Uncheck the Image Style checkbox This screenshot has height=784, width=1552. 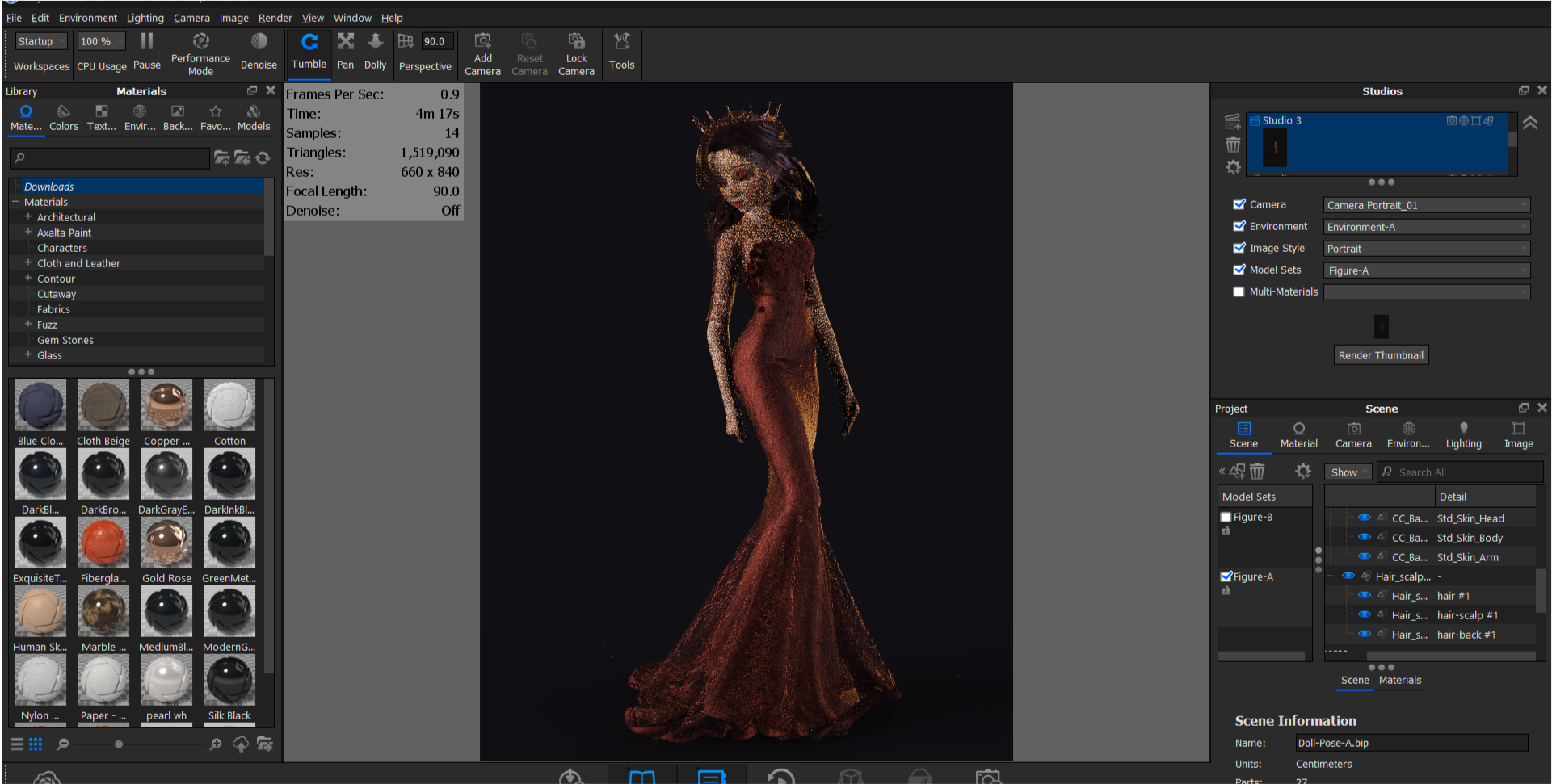point(1239,248)
